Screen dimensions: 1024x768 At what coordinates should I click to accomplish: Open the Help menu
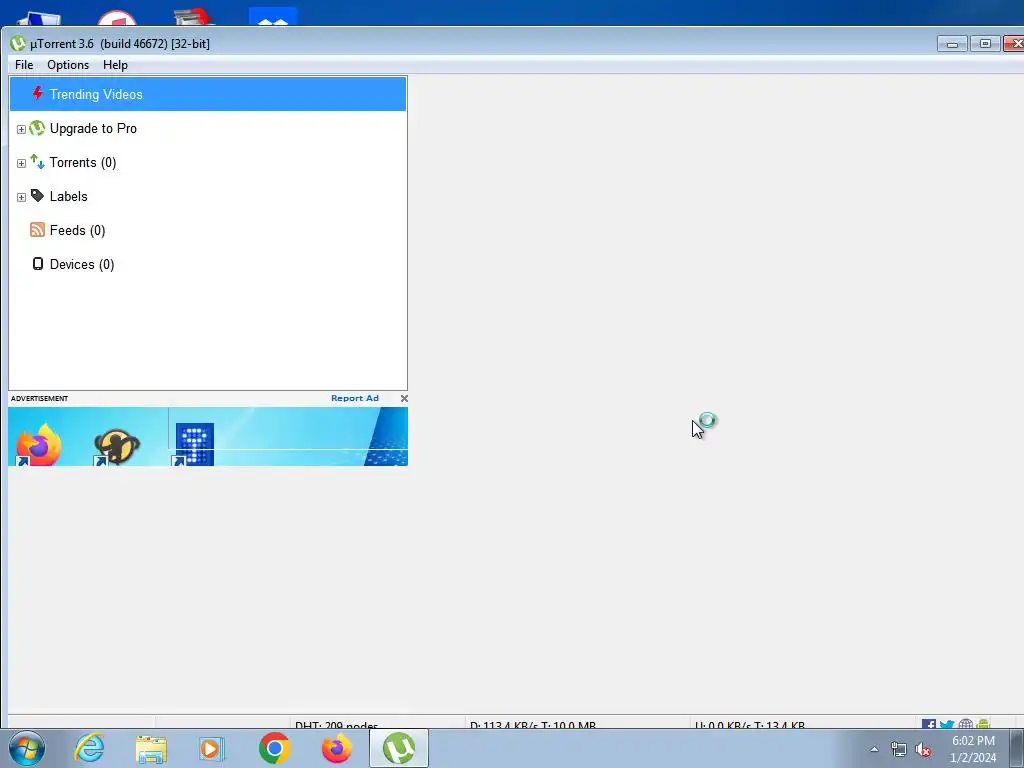115,65
